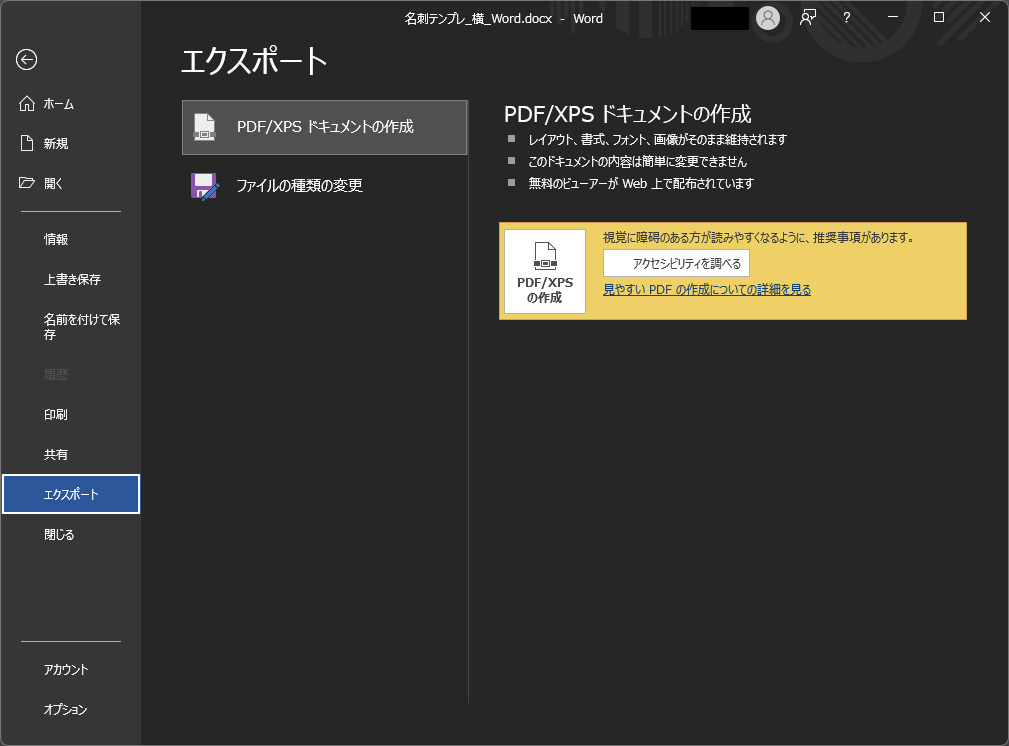Open 開く to browse files
Screen dimensions: 1009x746
click(x=54, y=183)
